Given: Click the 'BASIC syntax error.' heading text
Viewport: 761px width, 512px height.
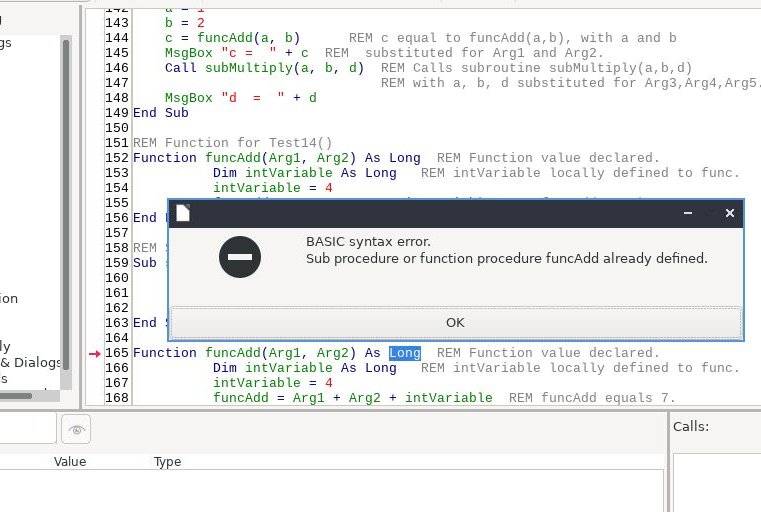Looking at the screenshot, I should (368, 242).
